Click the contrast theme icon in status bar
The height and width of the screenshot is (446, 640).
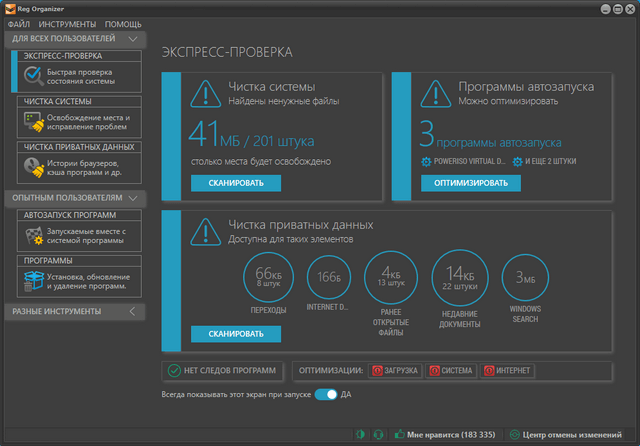[361, 435]
